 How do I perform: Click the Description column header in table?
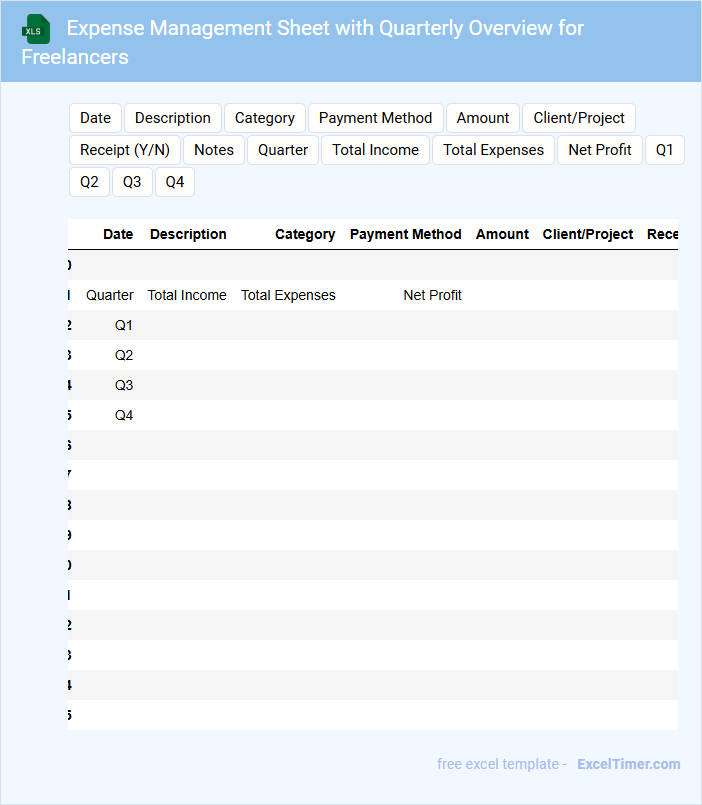coord(188,234)
